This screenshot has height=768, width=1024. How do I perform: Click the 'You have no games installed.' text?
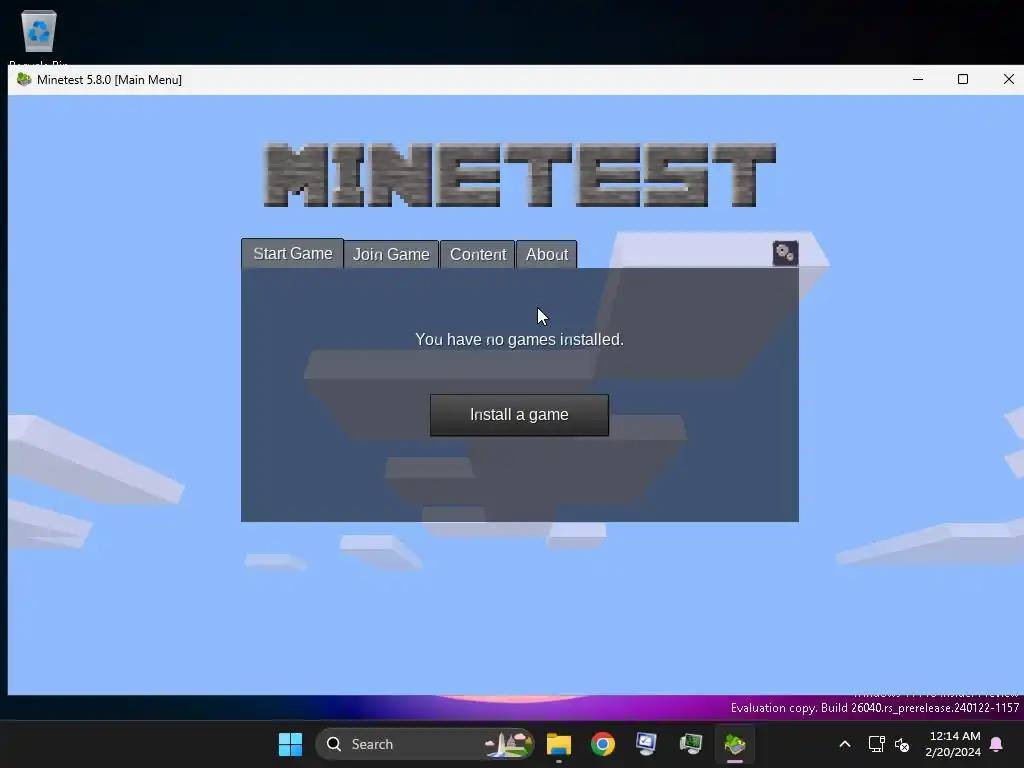click(x=519, y=340)
